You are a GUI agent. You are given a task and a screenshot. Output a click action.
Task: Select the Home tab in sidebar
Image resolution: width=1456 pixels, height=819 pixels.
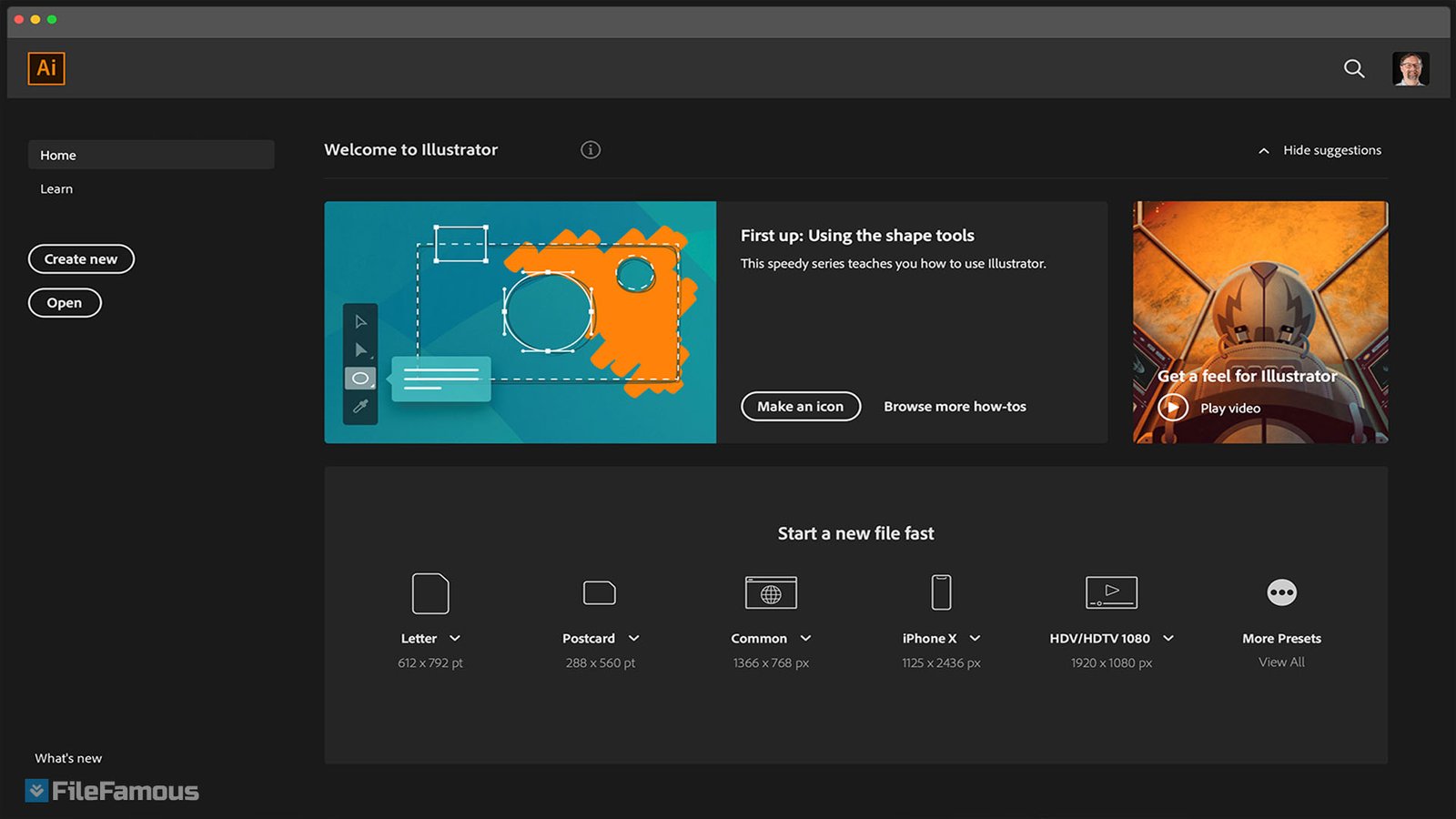point(151,155)
